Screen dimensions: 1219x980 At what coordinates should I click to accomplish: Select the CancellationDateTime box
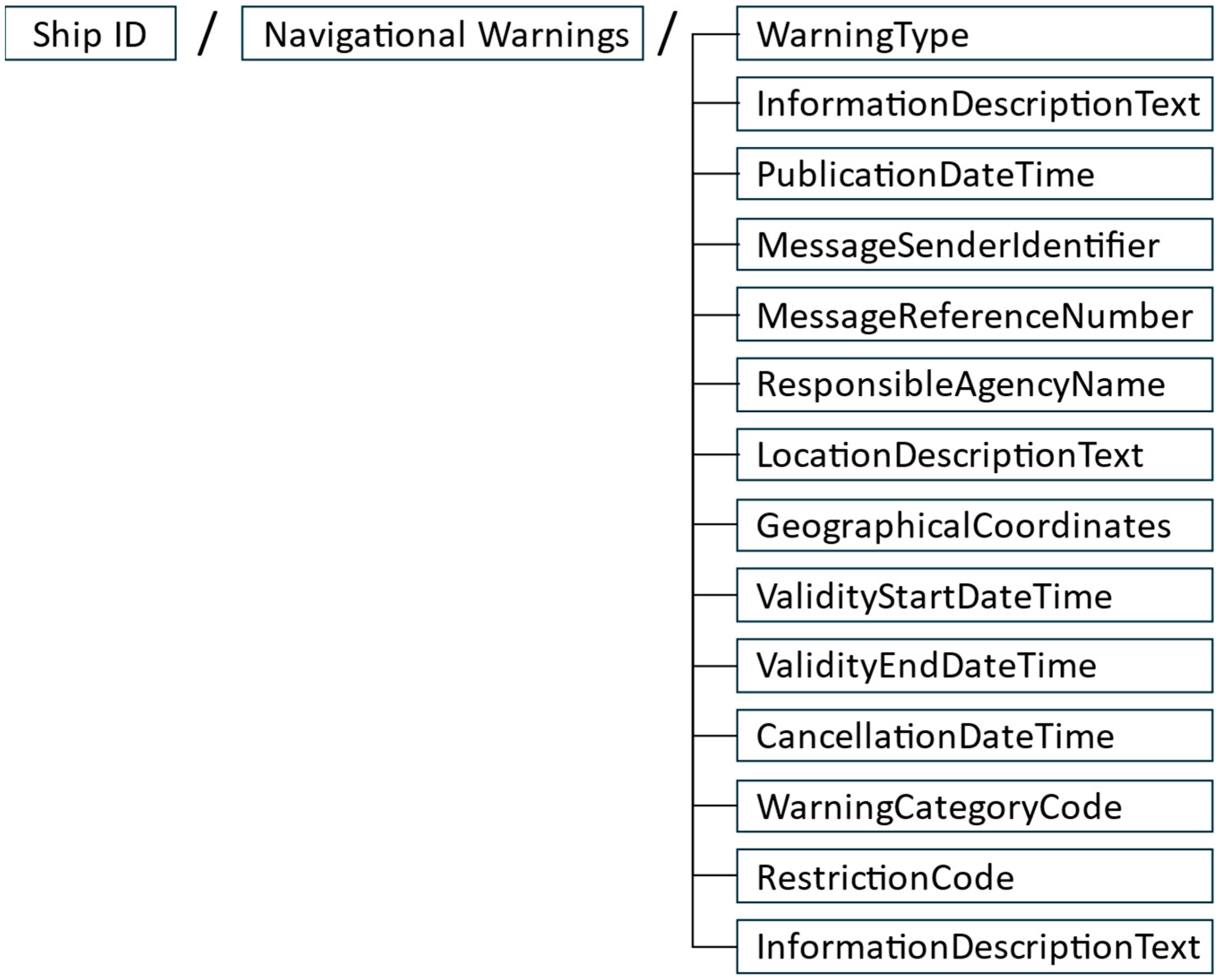(975, 736)
